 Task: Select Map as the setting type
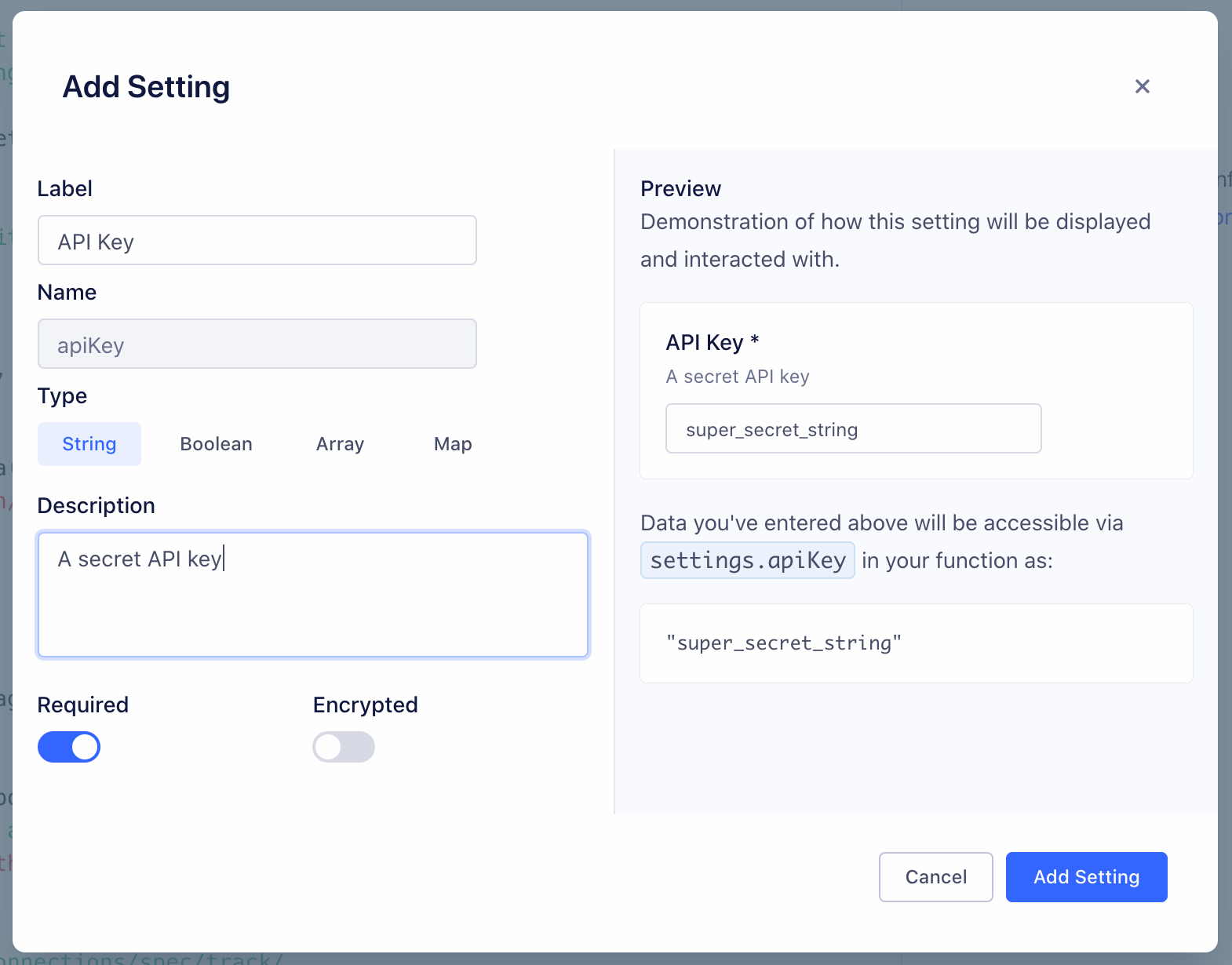tap(453, 444)
